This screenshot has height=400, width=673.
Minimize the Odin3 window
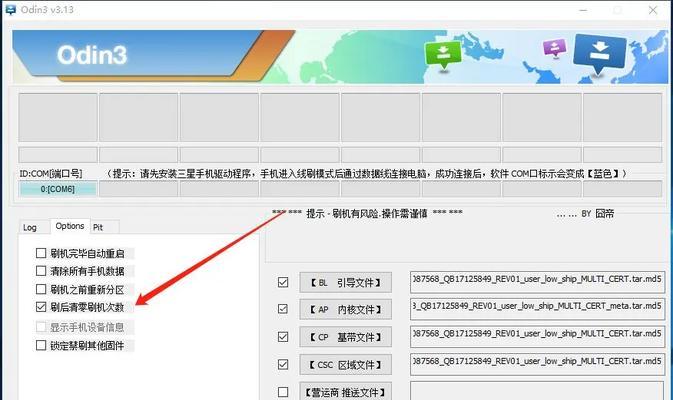click(x=583, y=10)
